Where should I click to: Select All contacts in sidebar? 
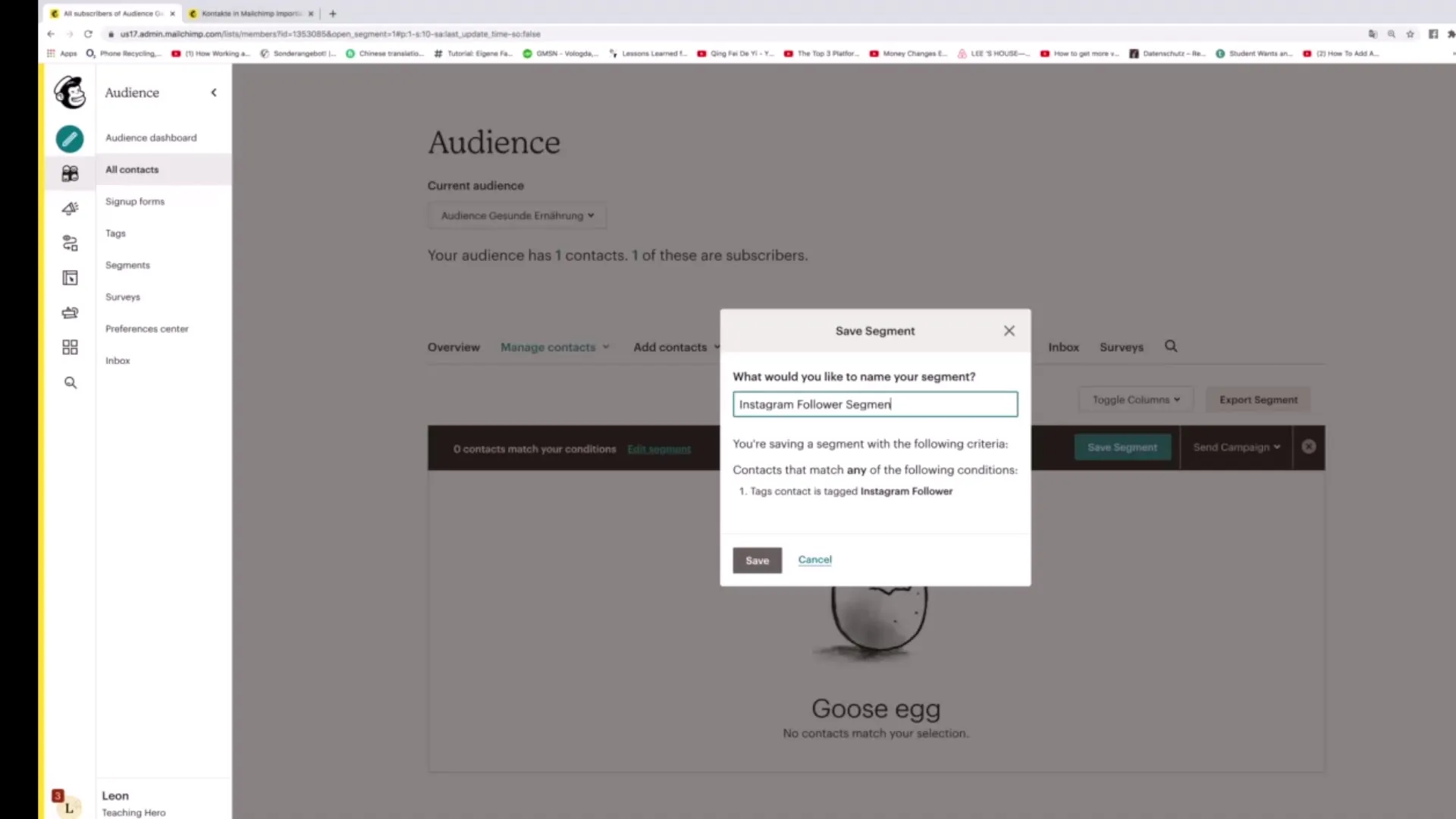click(132, 170)
